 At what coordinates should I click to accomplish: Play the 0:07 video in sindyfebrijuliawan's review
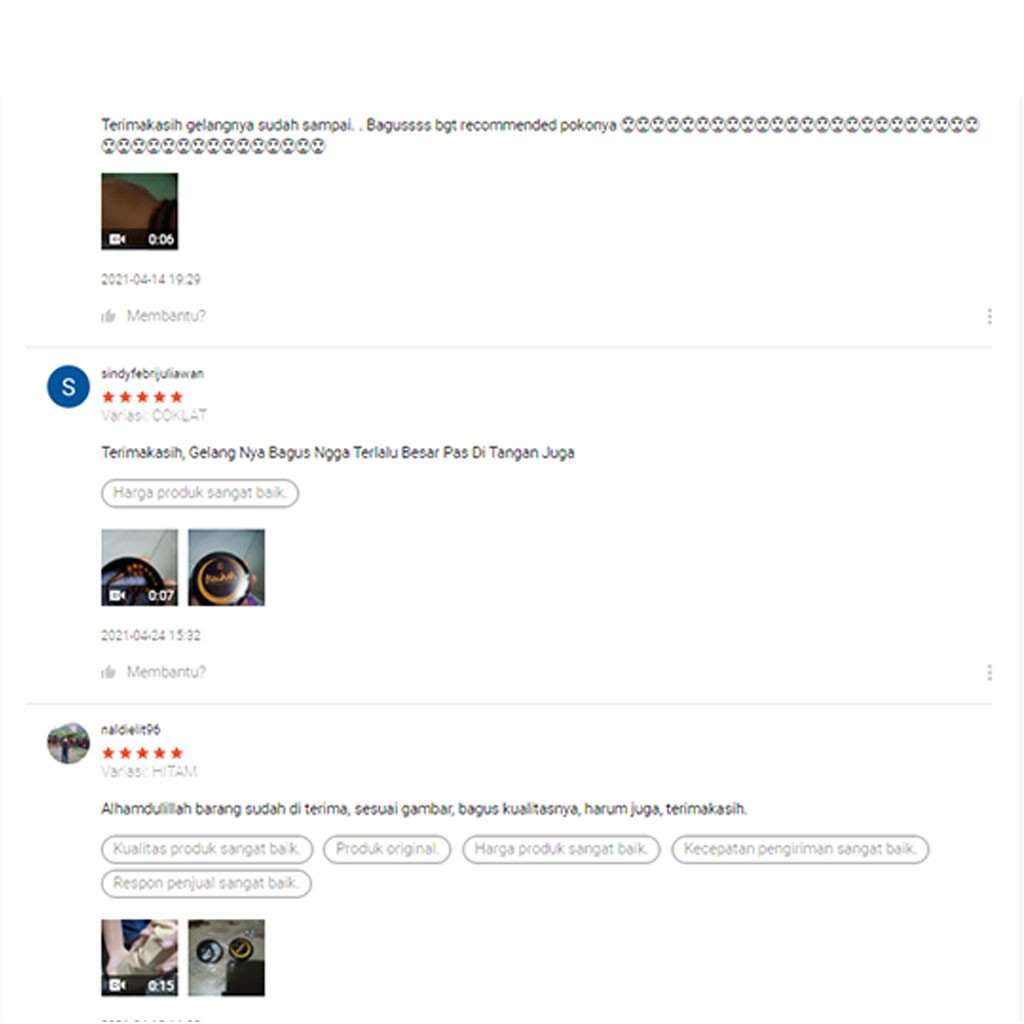pyautogui.click(x=139, y=568)
